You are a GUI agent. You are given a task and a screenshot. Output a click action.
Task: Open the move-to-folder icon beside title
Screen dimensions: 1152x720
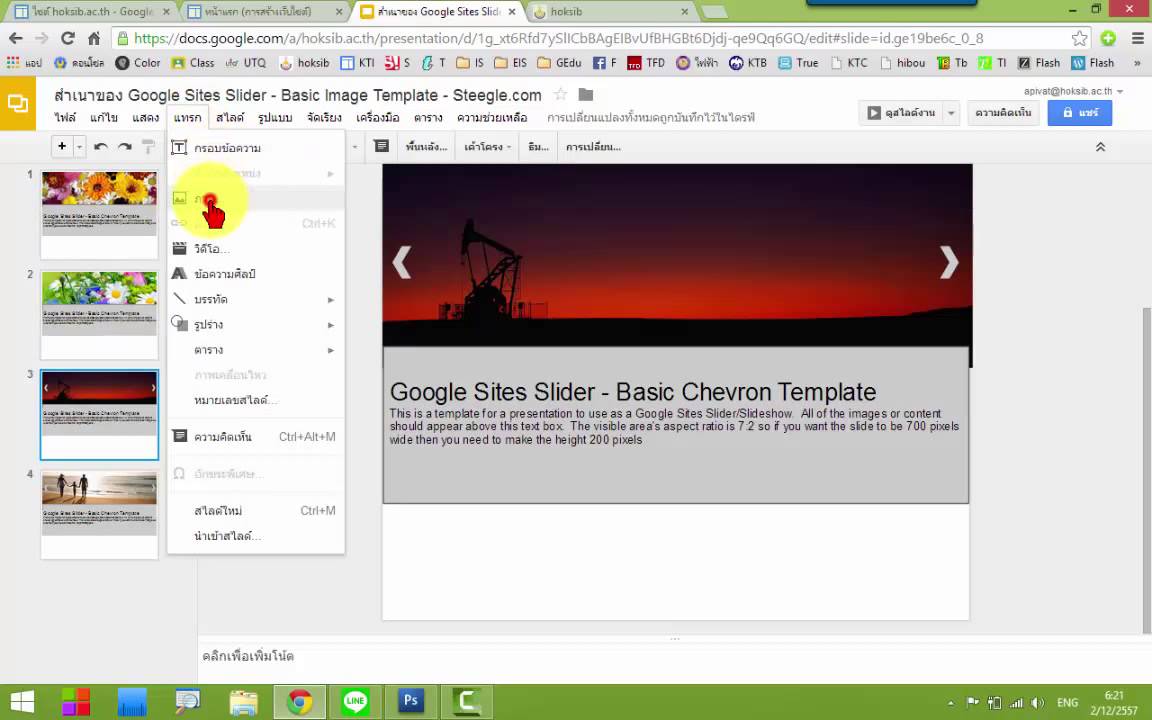[586, 95]
